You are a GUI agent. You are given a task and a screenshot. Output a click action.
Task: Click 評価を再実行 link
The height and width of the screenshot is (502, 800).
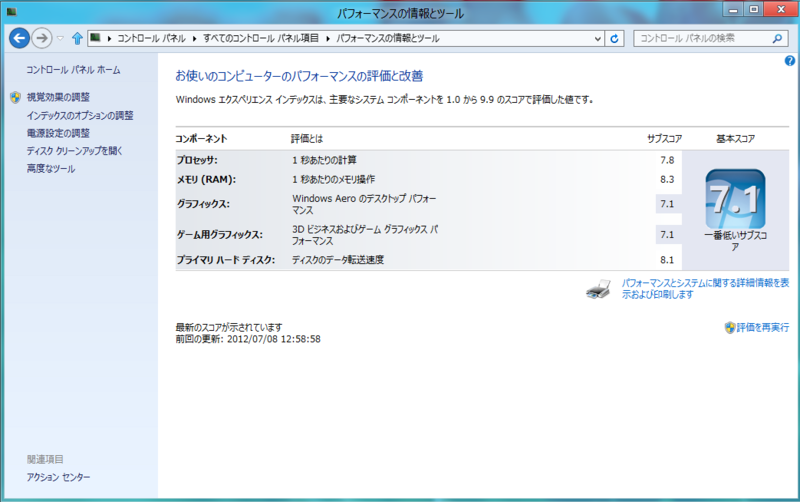[x=763, y=328]
